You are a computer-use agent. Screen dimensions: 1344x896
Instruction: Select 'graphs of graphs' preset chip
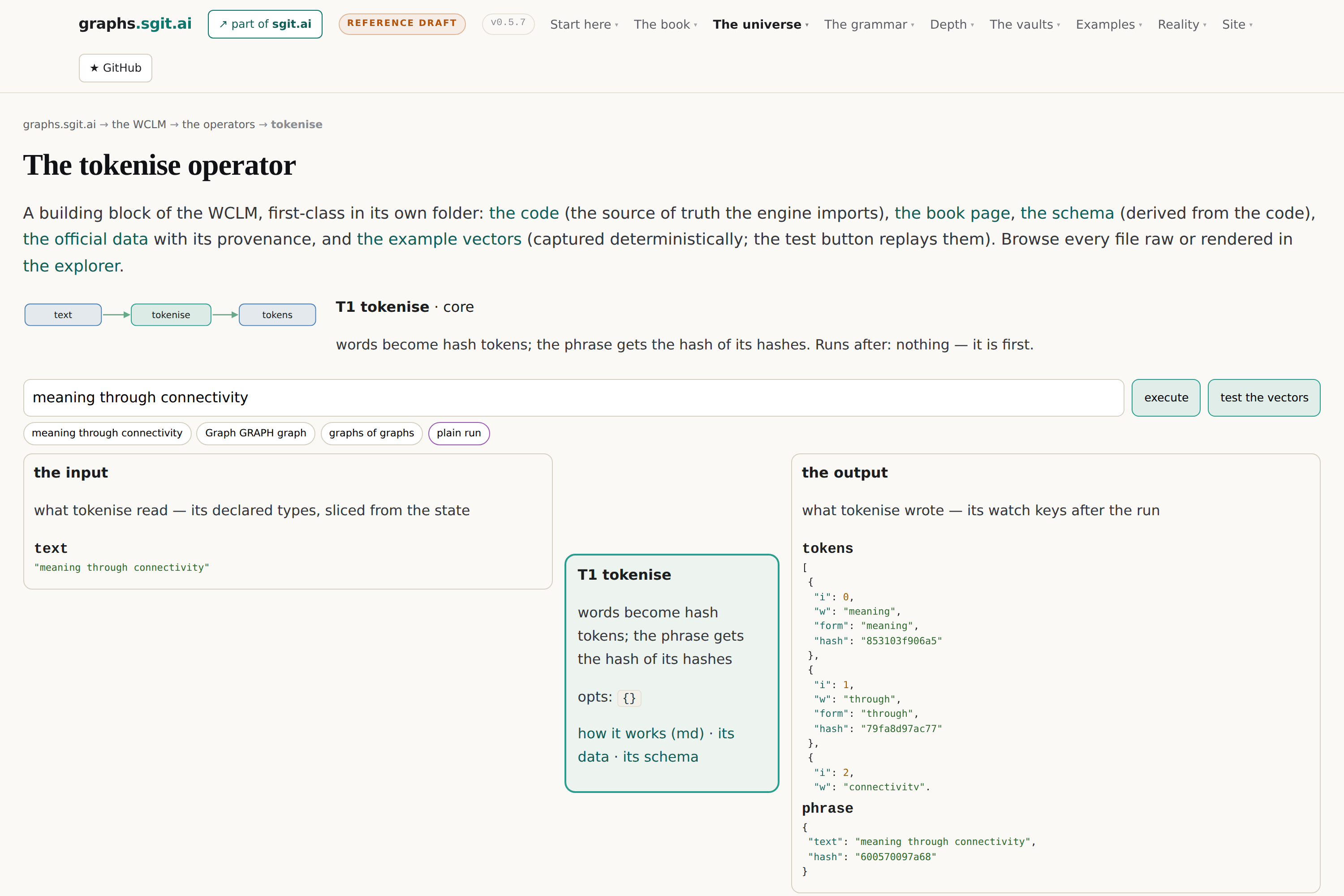pyautogui.click(x=371, y=433)
